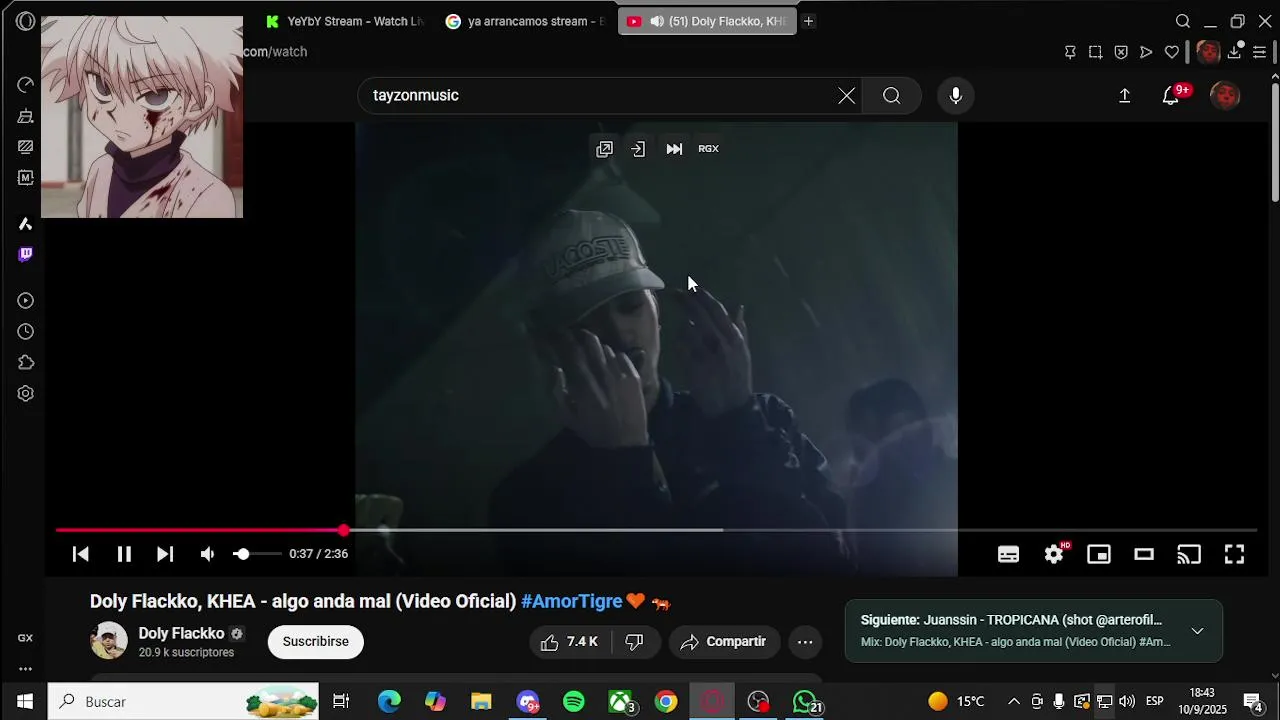The image size is (1280, 720).
Task: Open GX Control speedometer icon in sidebar
Action: click(25, 85)
